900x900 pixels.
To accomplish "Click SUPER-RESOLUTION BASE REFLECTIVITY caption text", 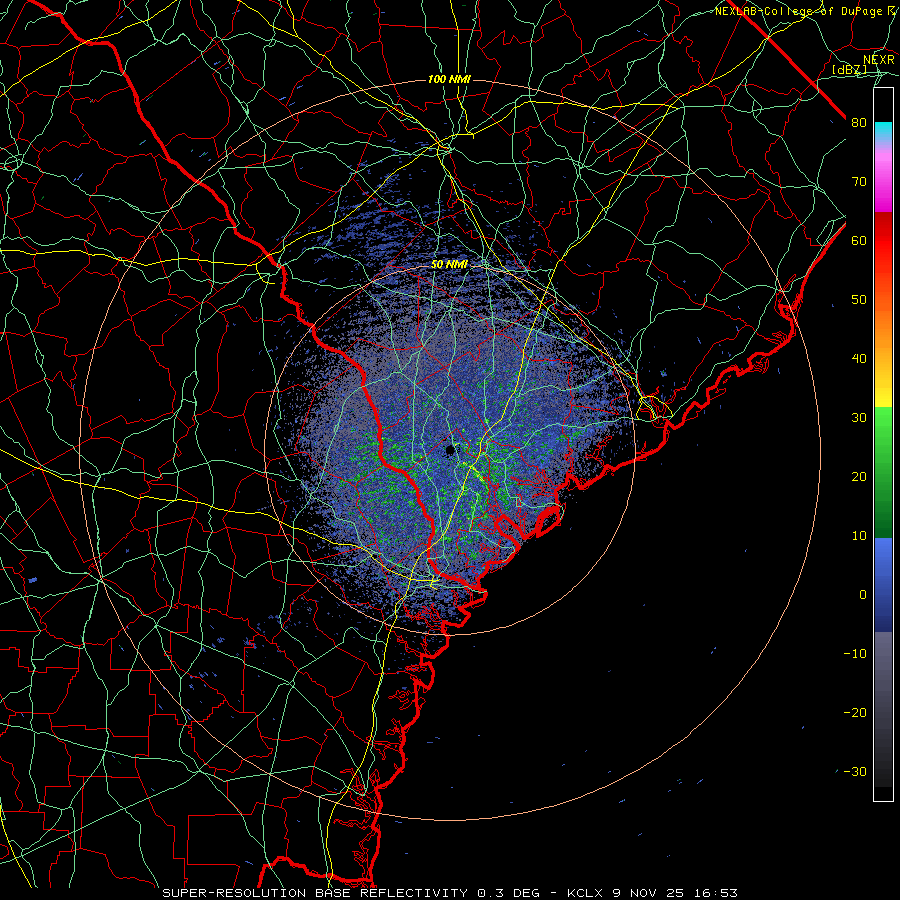I will (x=315, y=893).
